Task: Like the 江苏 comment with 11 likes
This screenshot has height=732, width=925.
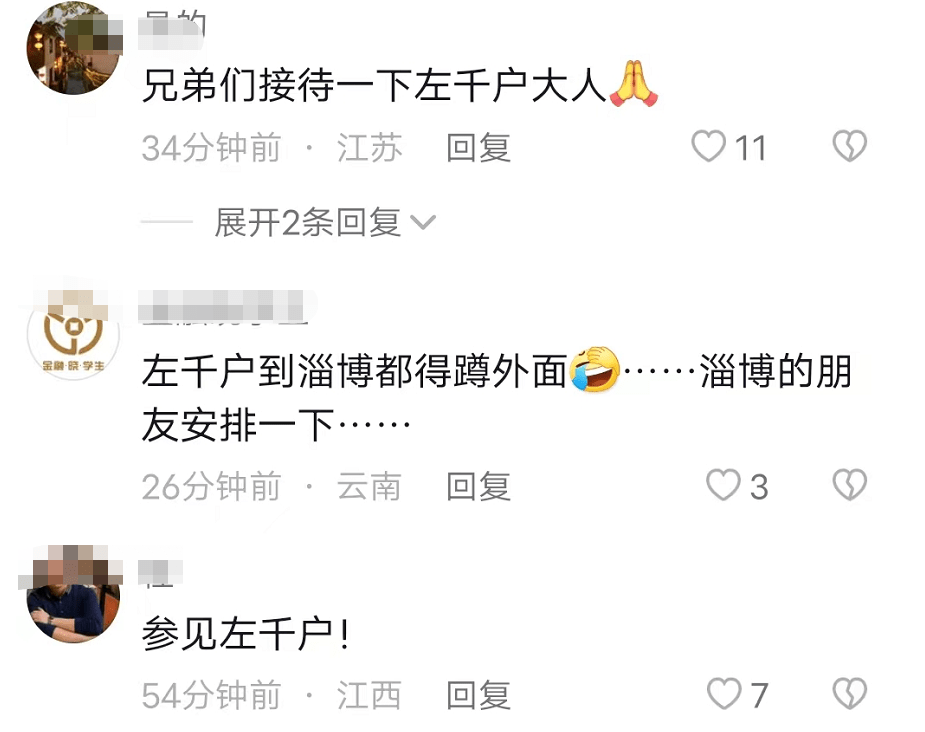Action: (708, 146)
